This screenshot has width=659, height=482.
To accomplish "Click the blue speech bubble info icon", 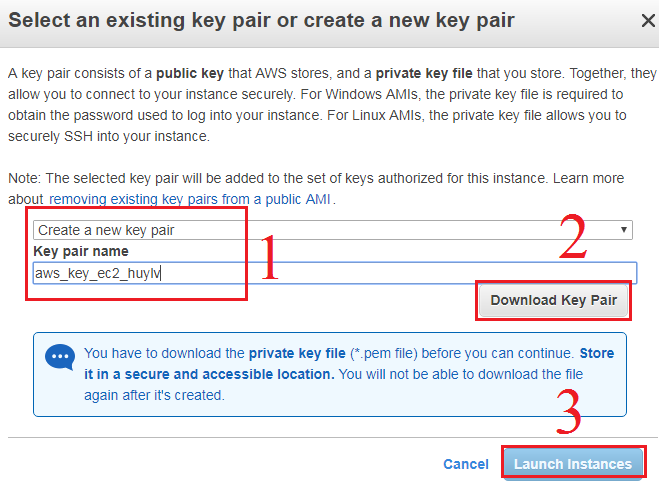I will pyautogui.click(x=61, y=358).
